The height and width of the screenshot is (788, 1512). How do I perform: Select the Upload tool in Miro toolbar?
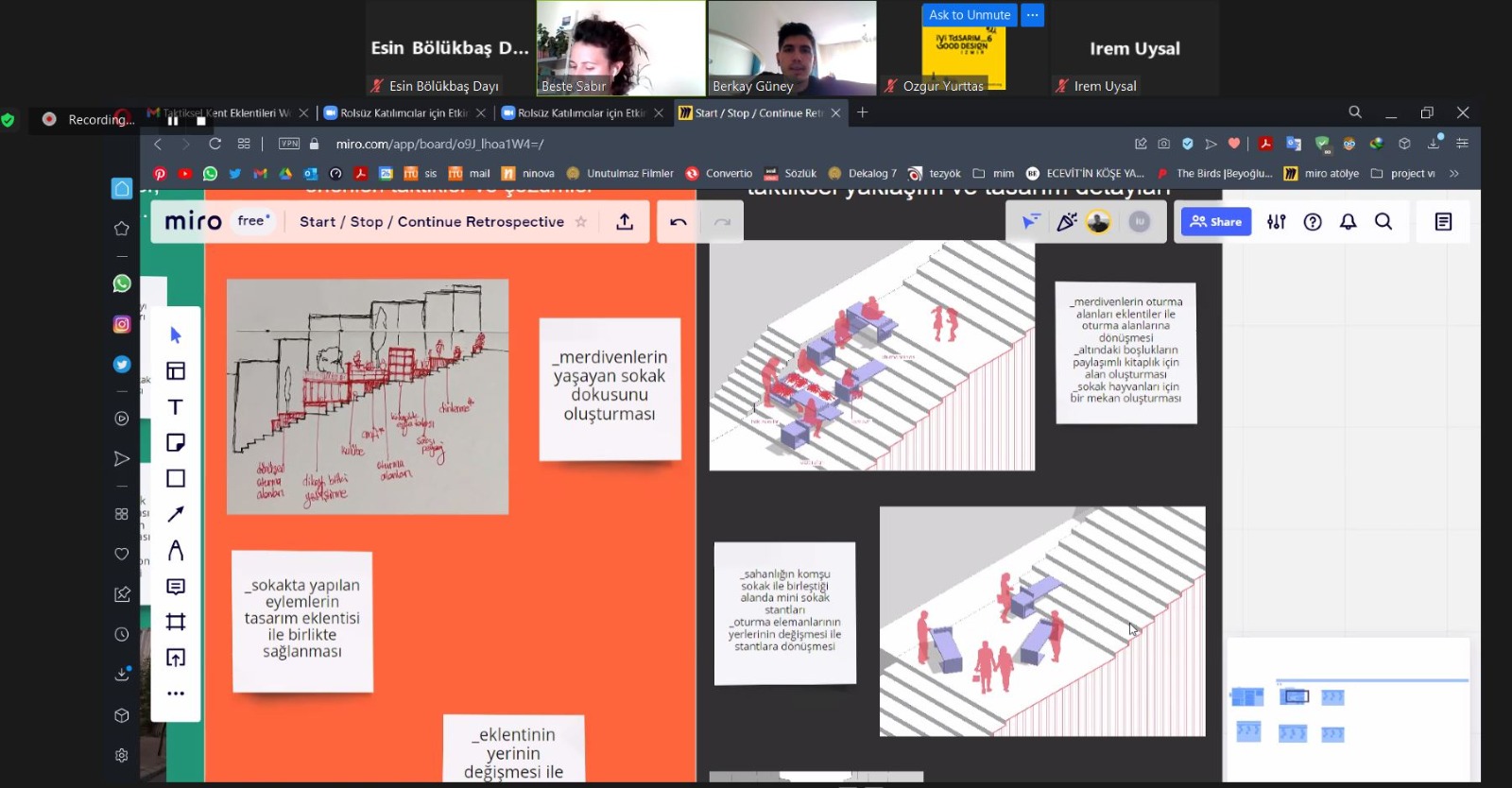(x=176, y=658)
